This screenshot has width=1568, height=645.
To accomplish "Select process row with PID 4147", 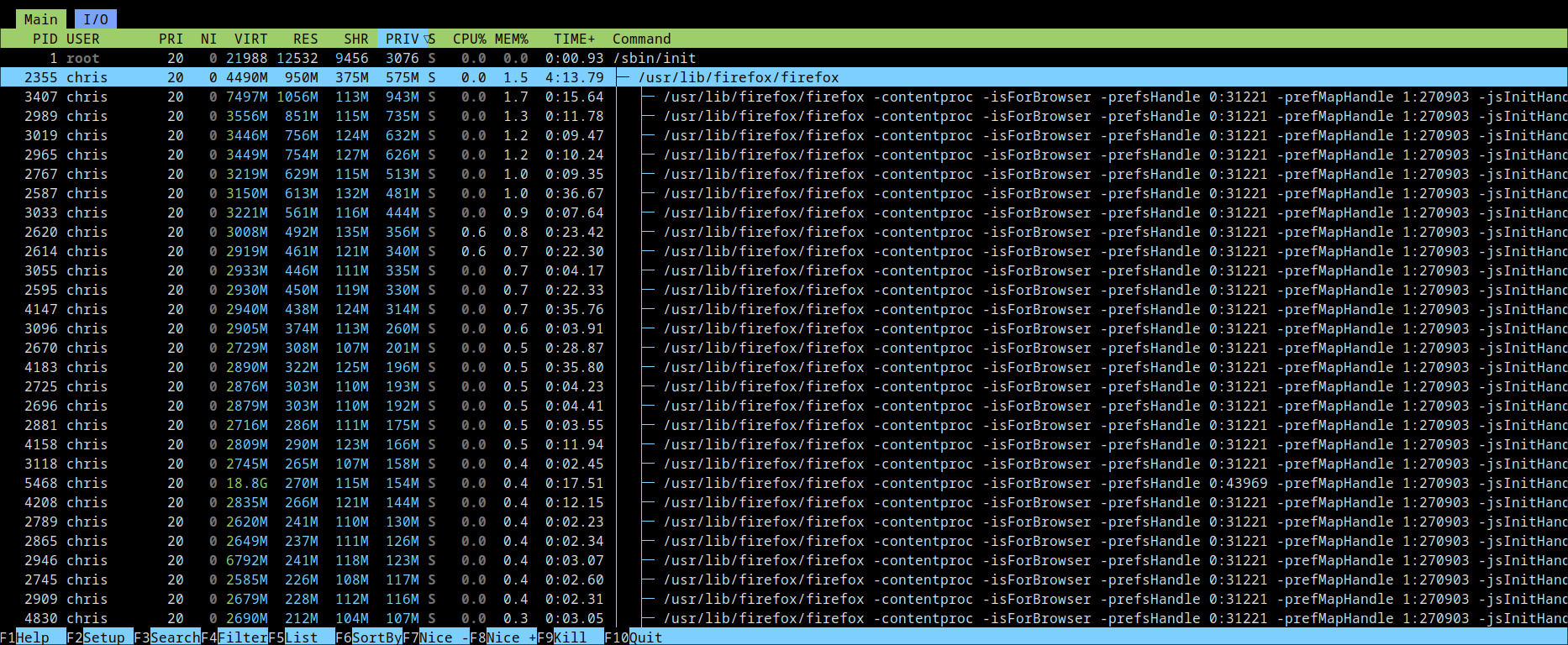I will point(783,309).
